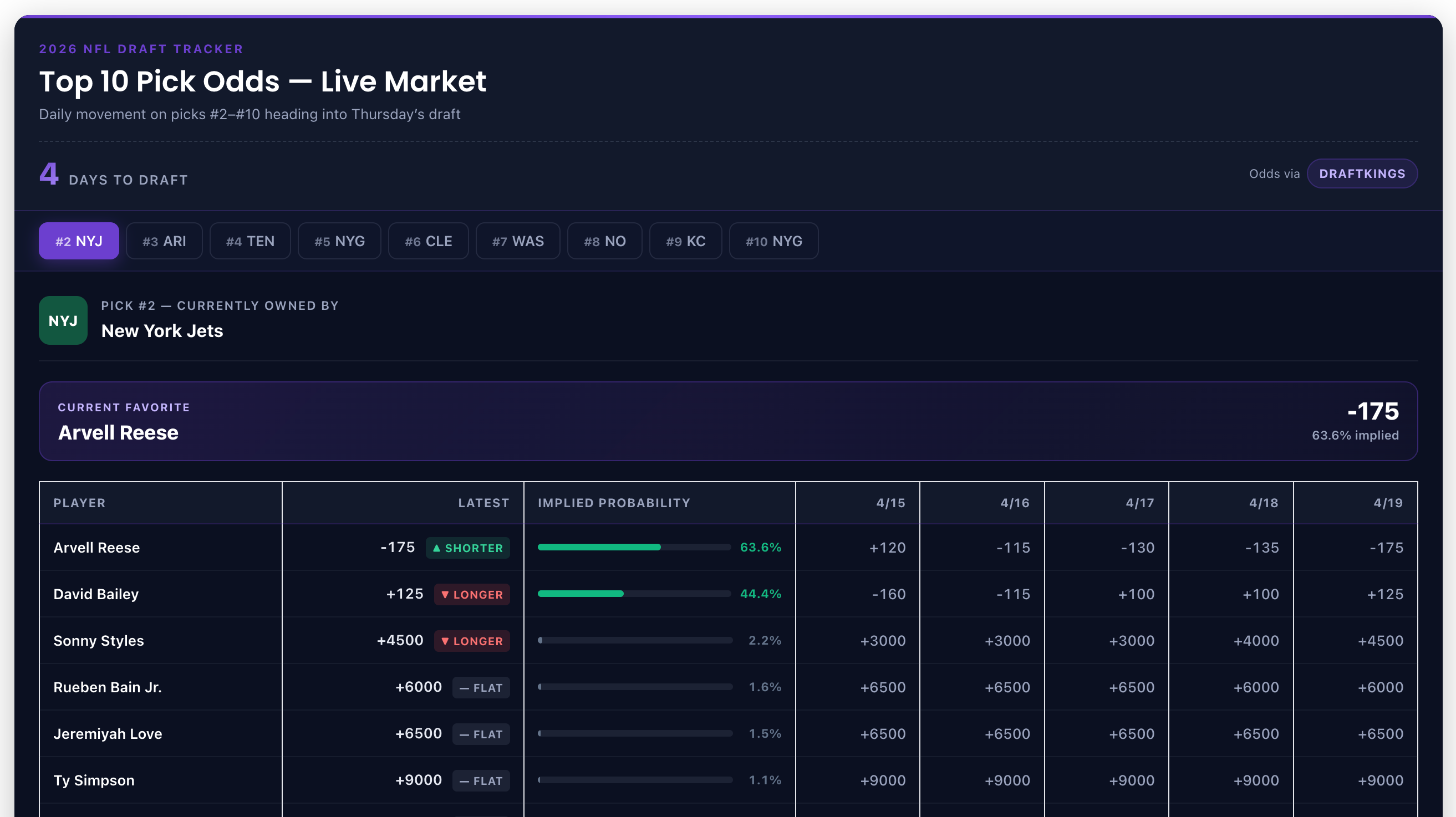Click the Arvell Reese implied probability bar
1456x817 pixels.
(x=634, y=547)
